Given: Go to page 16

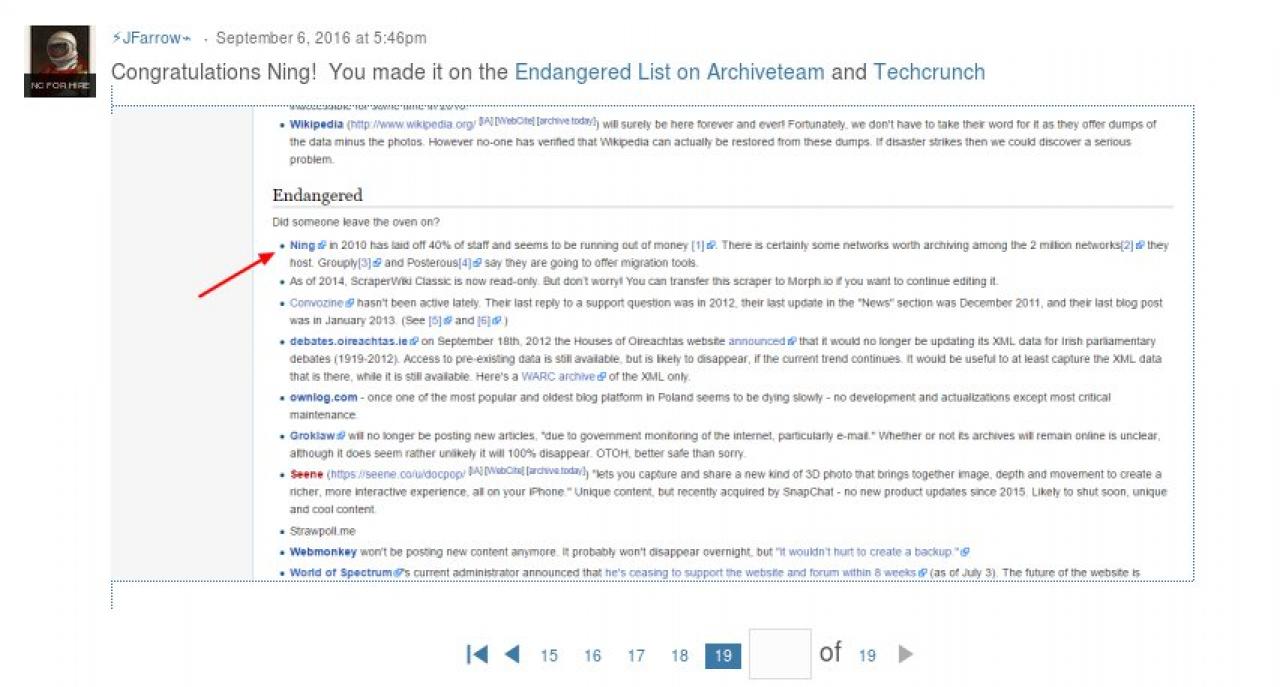Looking at the screenshot, I should click(592, 656).
